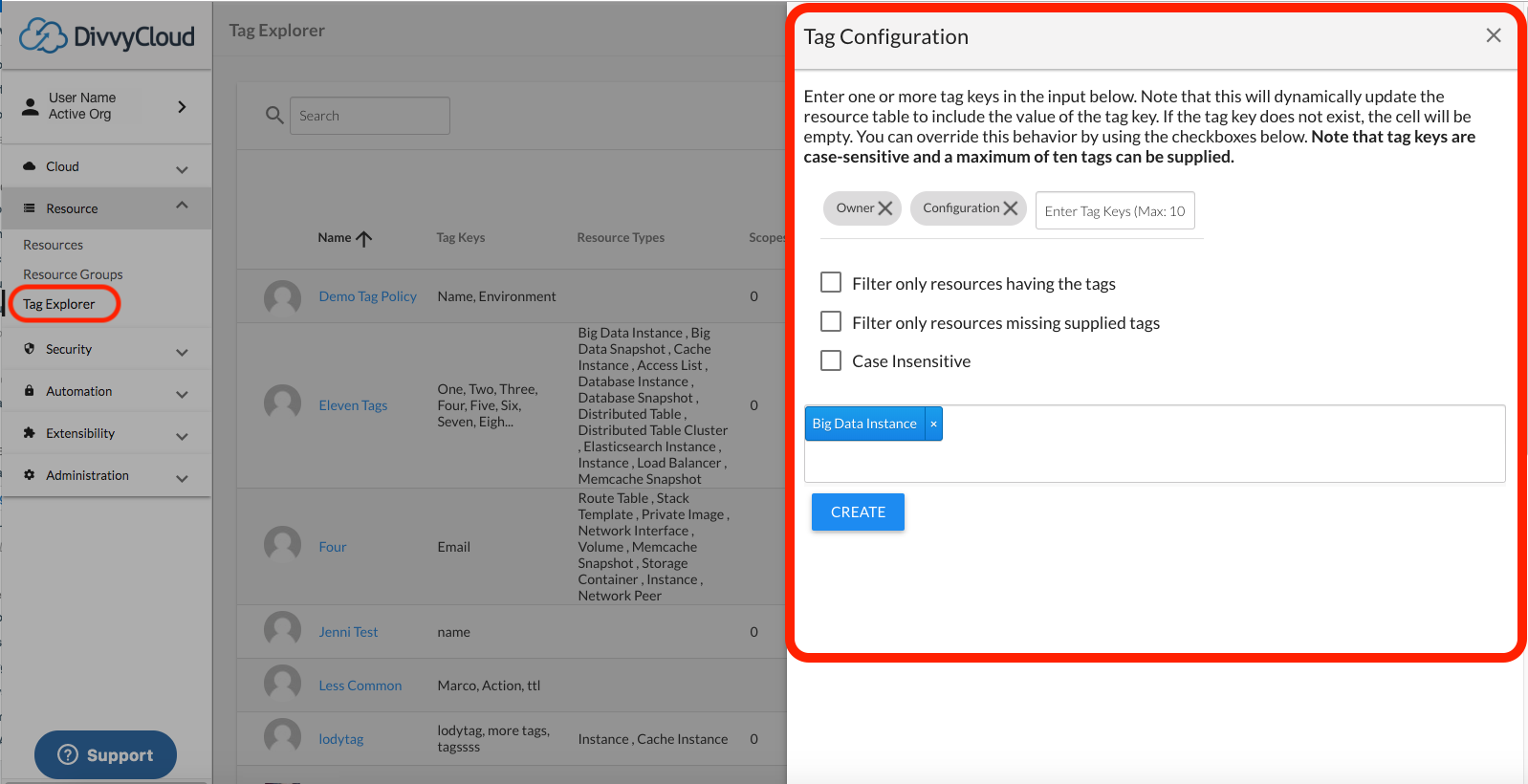Image resolution: width=1528 pixels, height=784 pixels.
Task: Click the Extensibility puzzle icon
Action: pyautogui.click(x=29, y=433)
